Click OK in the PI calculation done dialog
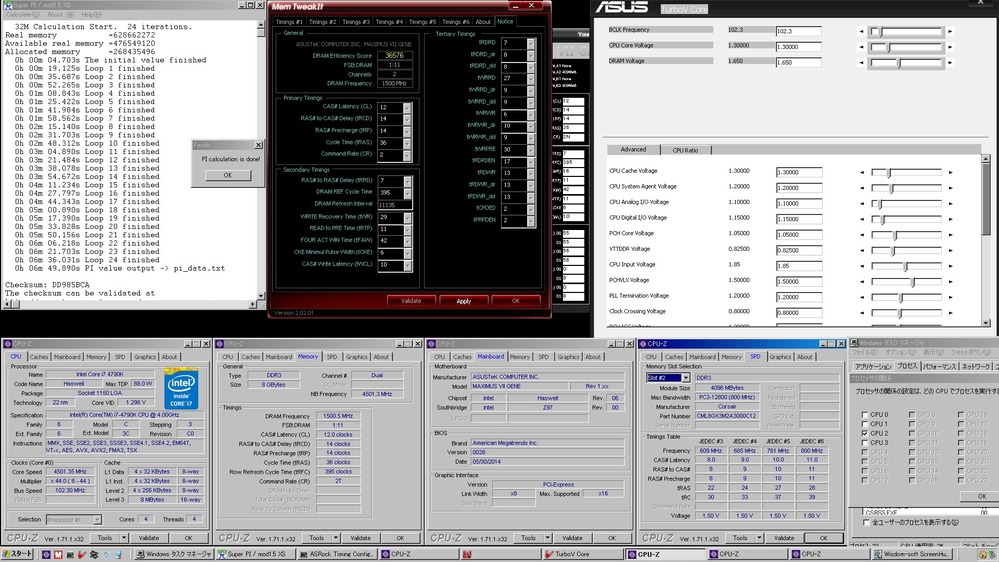 227,175
